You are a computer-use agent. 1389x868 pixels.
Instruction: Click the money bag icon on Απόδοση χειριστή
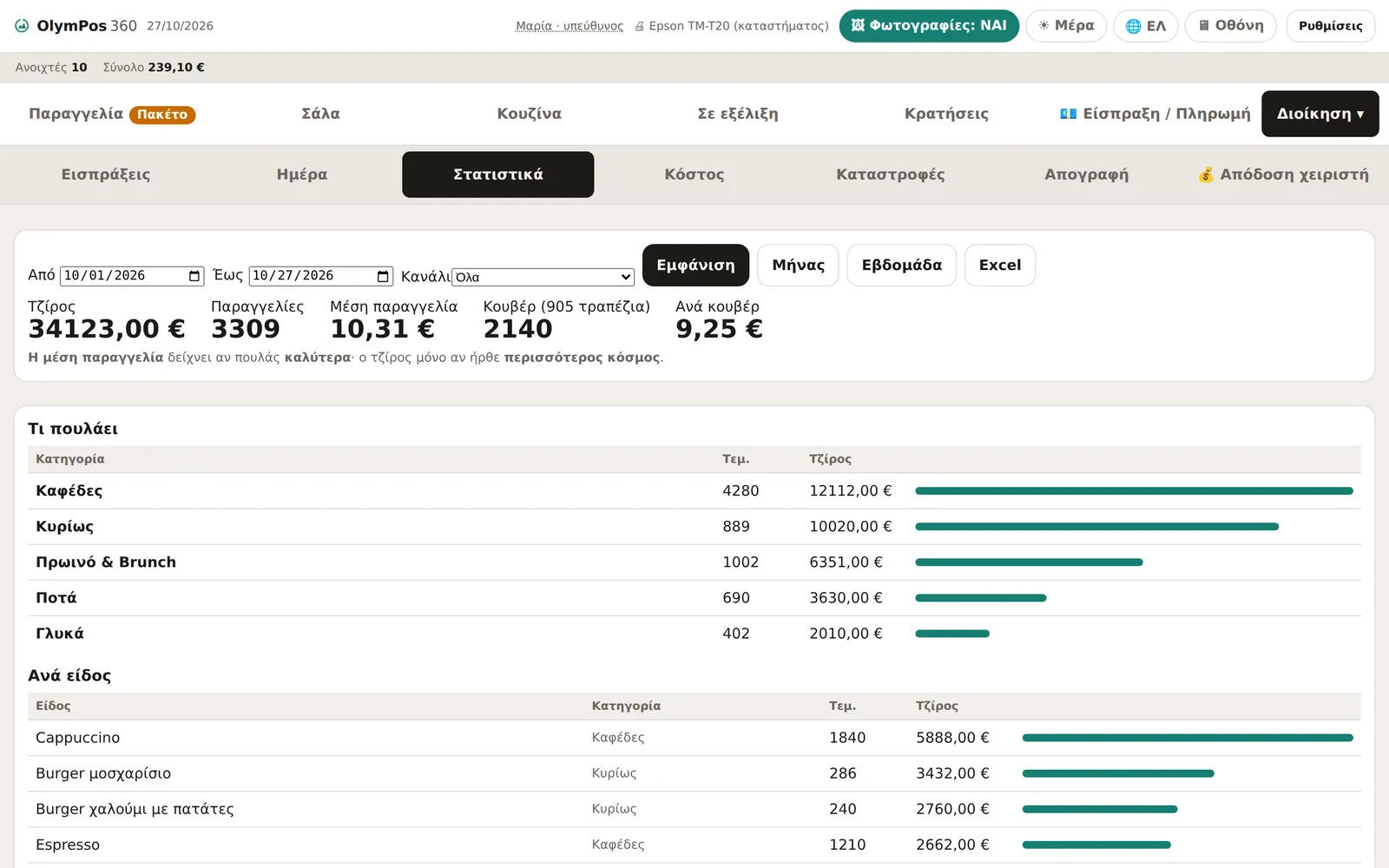tap(1206, 174)
